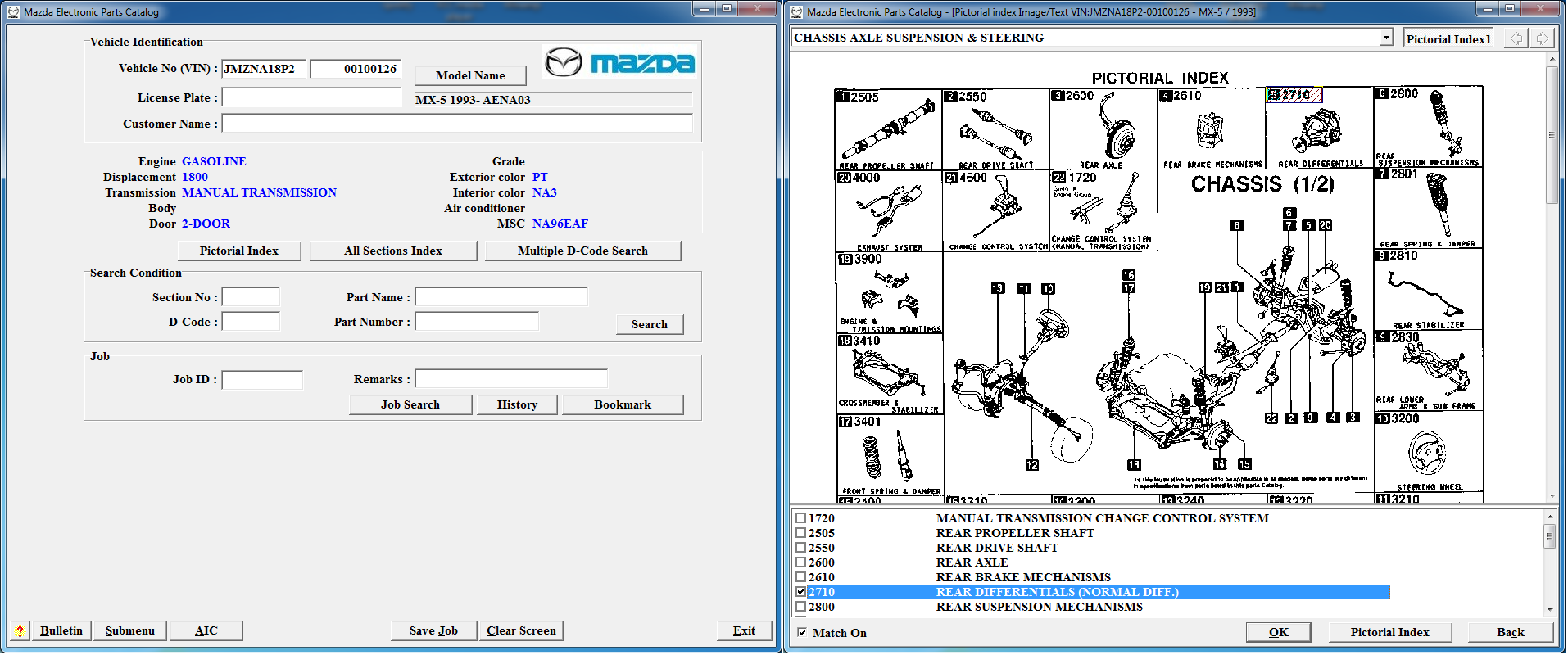
Task: Click the Model Name button
Action: [470, 75]
